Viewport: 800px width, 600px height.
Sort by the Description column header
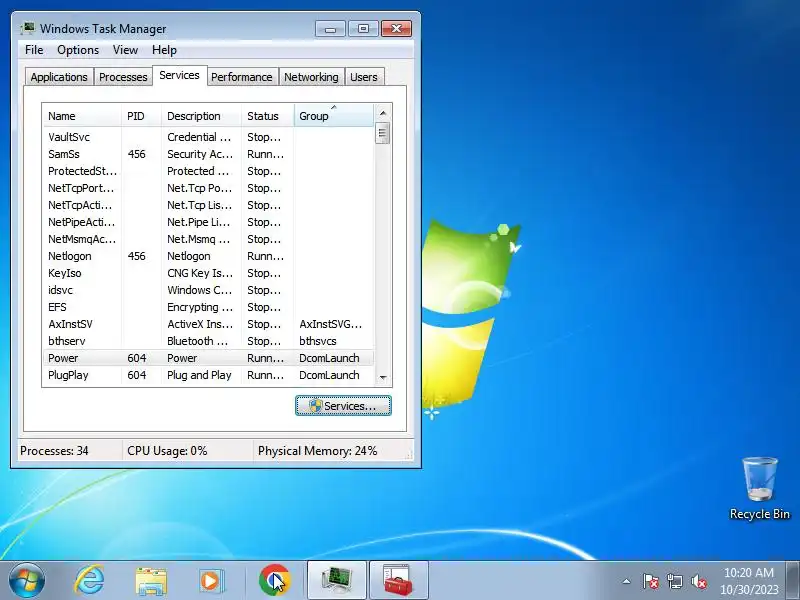pyautogui.click(x=202, y=116)
